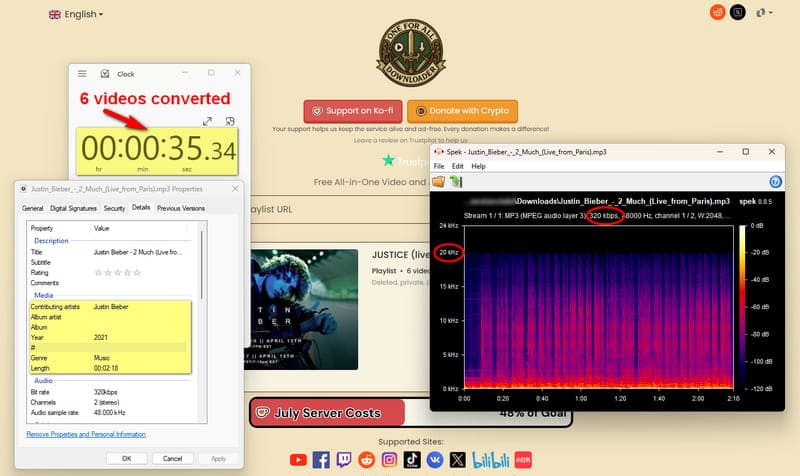This screenshot has height=476, width=800.
Task: Click the Contributing artists value 'Justin Bieber'
Action: point(111,307)
